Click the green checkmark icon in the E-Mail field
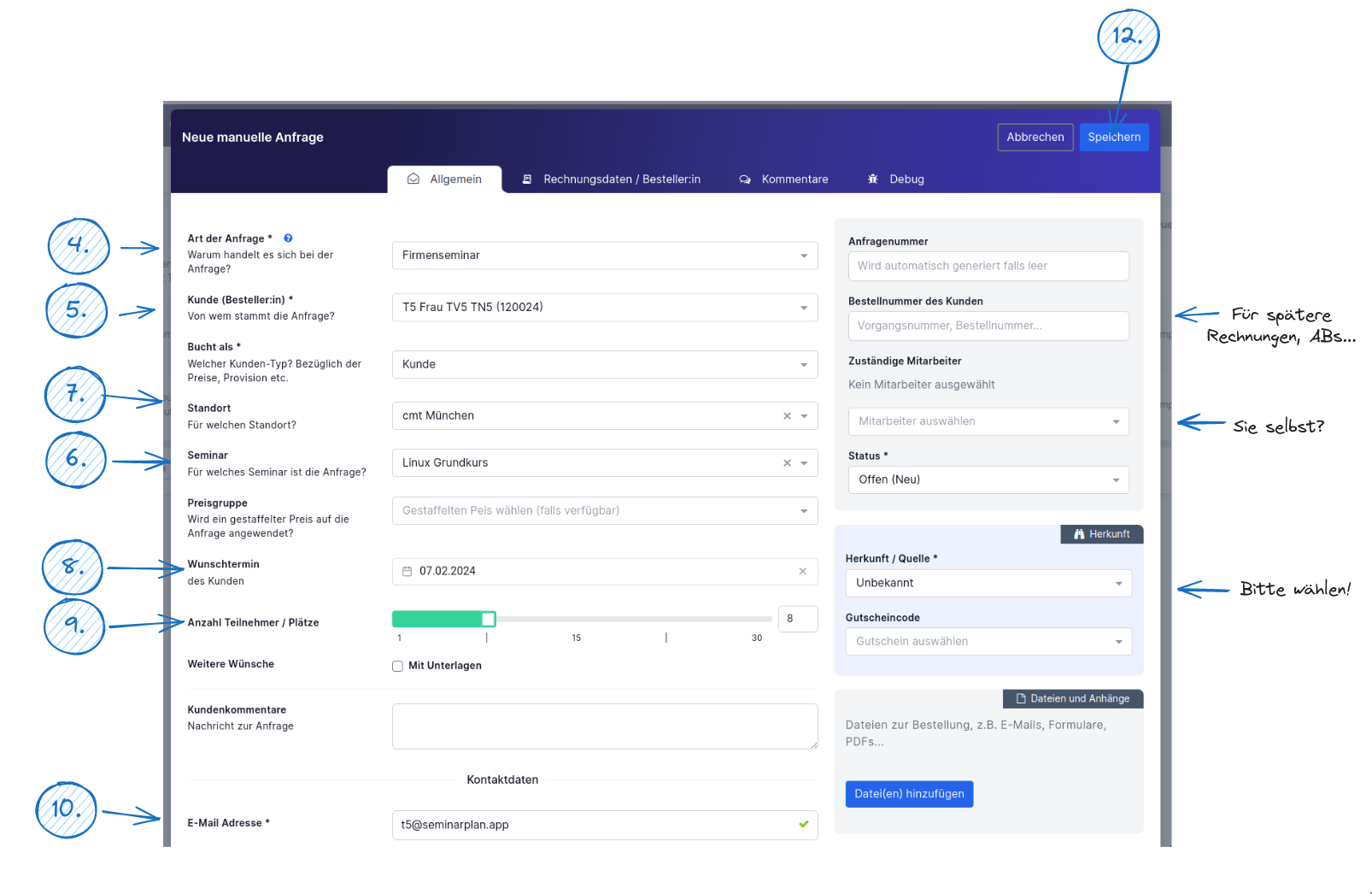 (803, 825)
